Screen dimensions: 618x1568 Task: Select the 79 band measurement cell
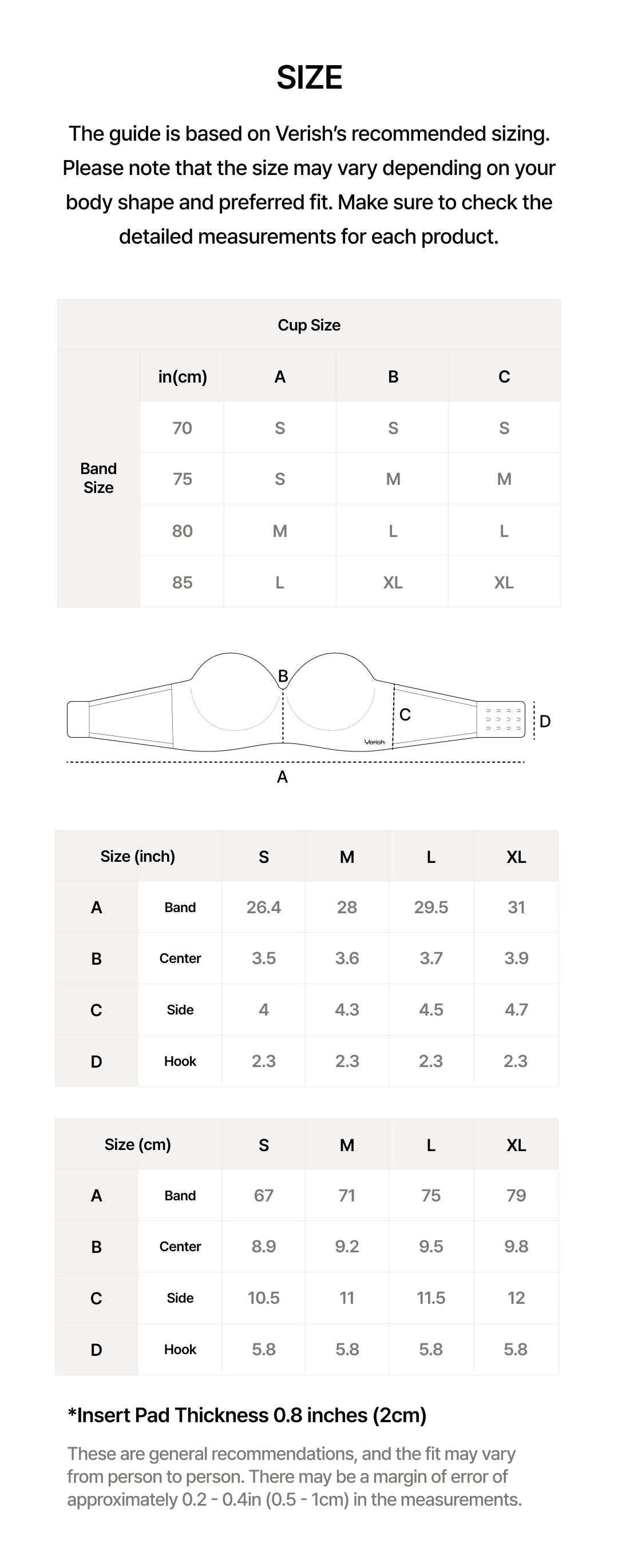click(x=516, y=1196)
